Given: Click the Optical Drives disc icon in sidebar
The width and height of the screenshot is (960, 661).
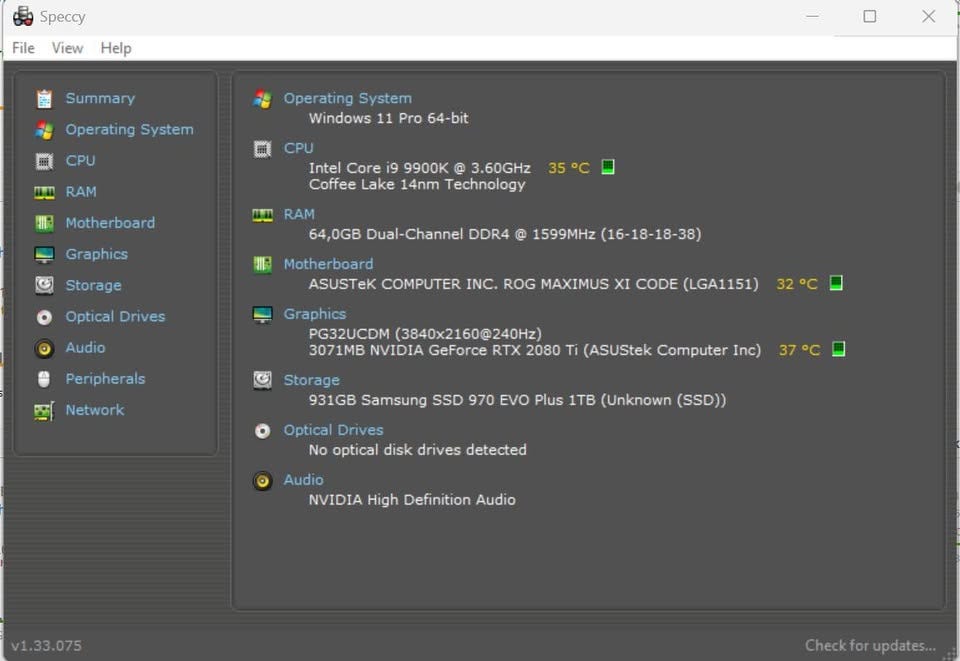Looking at the screenshot, I should (x=44, y=317).
